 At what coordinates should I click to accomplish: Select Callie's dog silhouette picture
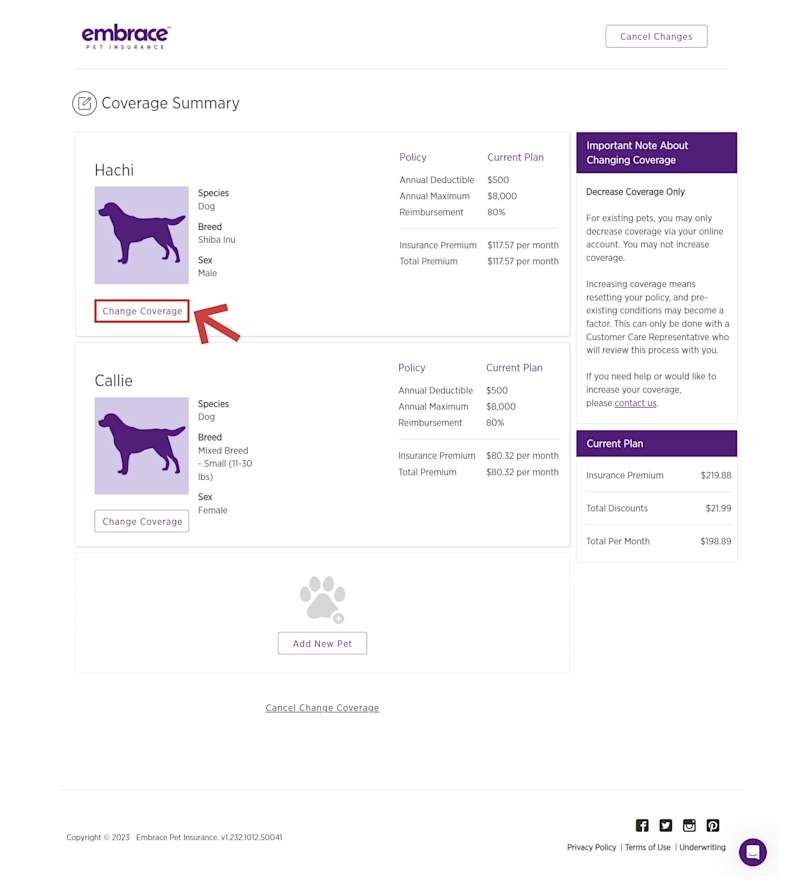tap(141, 446)
